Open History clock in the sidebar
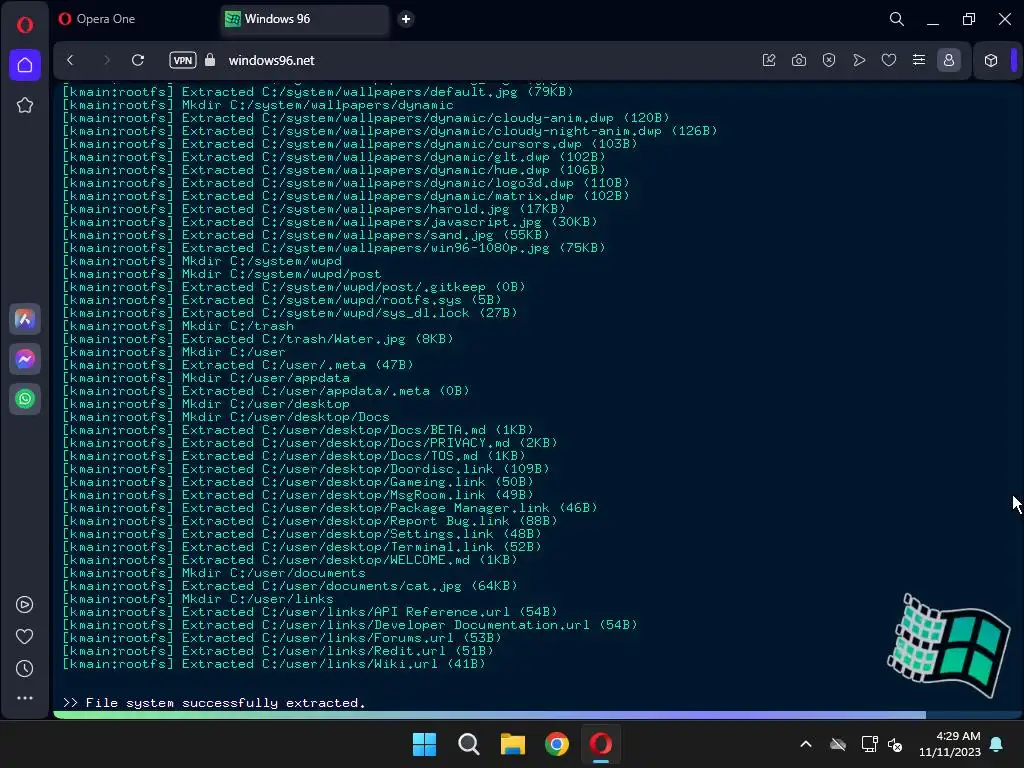 click(24, 669)
